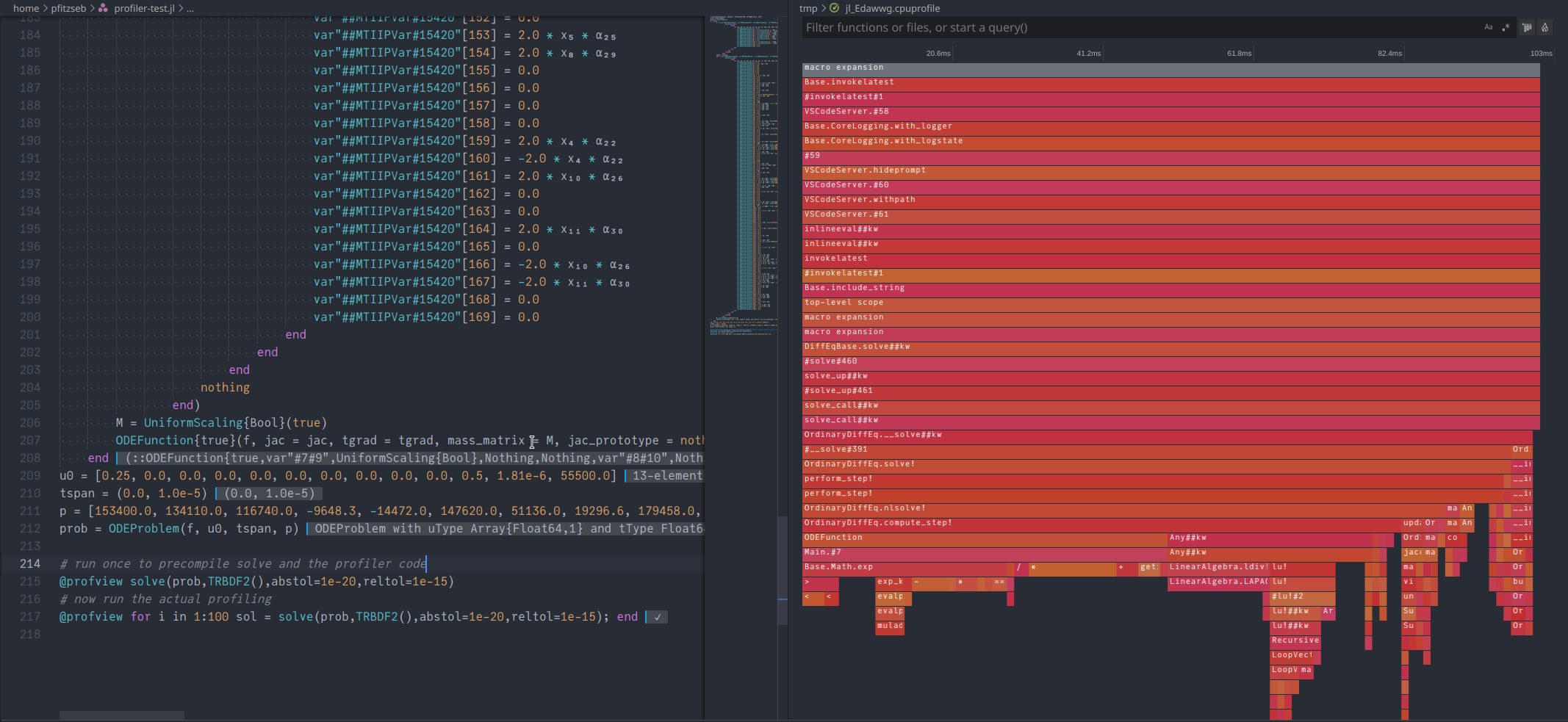Click the gauge icon next to jl_Edawwg.cpuprofile
Viewport: 1568px width, 722px height.
pos(834,8)
